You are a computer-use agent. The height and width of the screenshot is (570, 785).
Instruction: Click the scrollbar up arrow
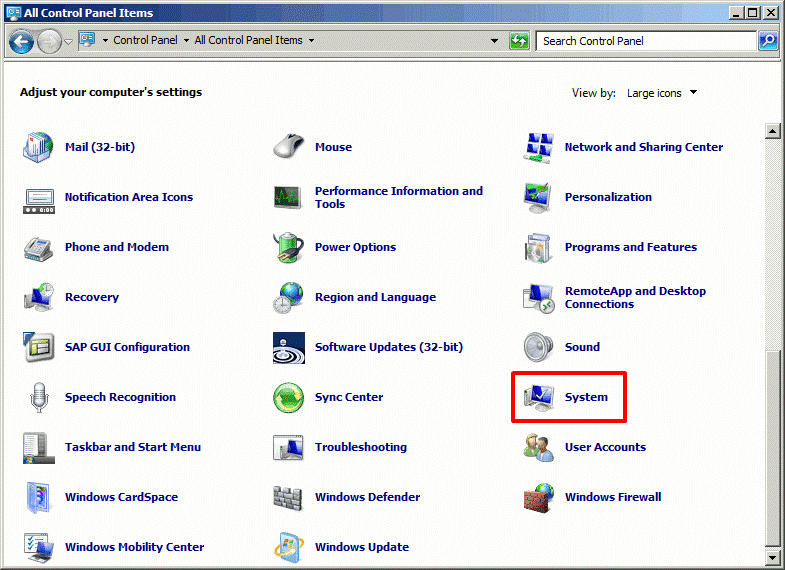click(772, 131)
